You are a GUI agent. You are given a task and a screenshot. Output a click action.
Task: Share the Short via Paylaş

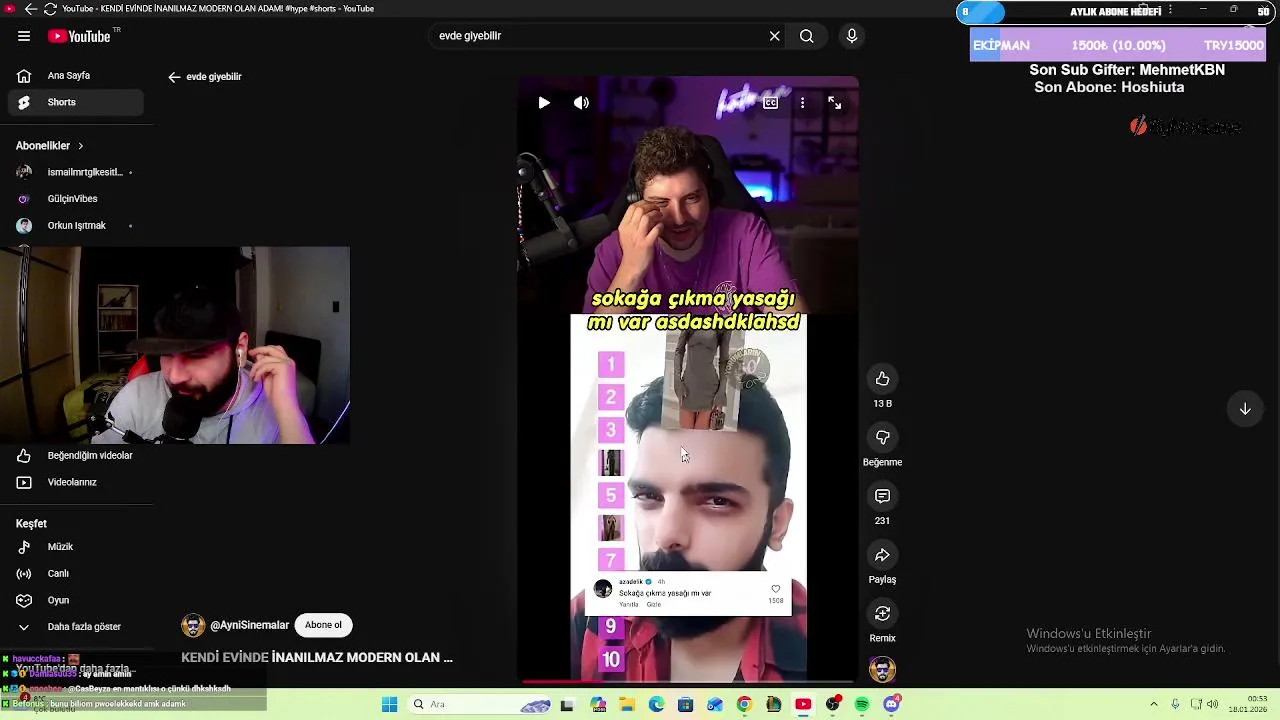882,555
